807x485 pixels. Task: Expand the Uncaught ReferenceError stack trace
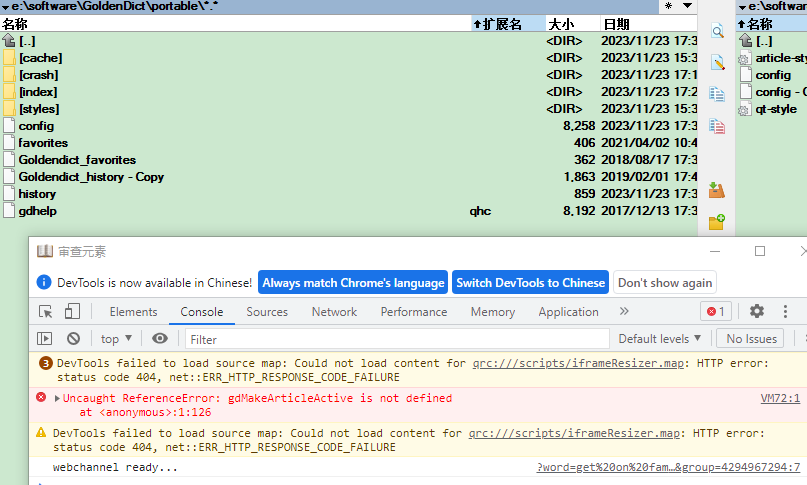click(x=57, y=398)
